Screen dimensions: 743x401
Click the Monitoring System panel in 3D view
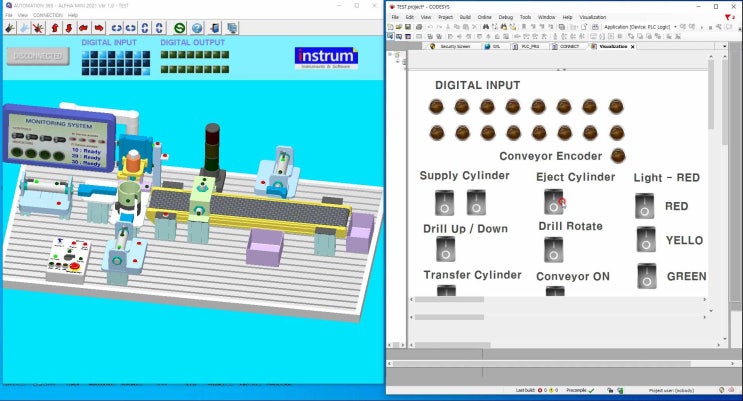(59, 139)
